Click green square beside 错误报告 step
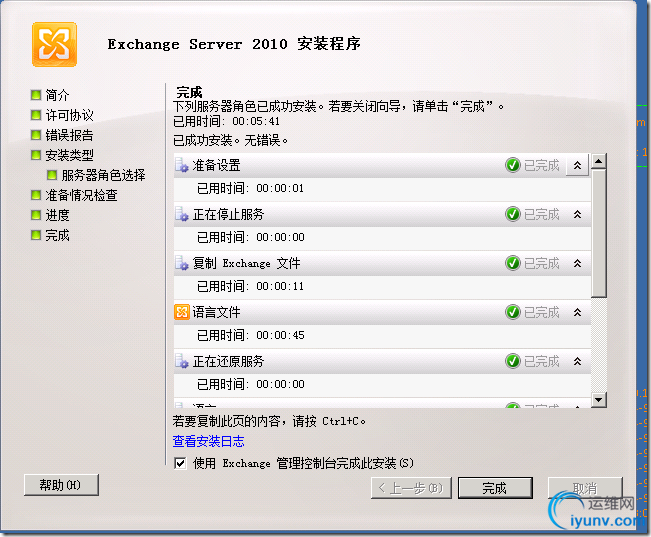The height and width of the screenshot is (537, 651). click(36, 135)
